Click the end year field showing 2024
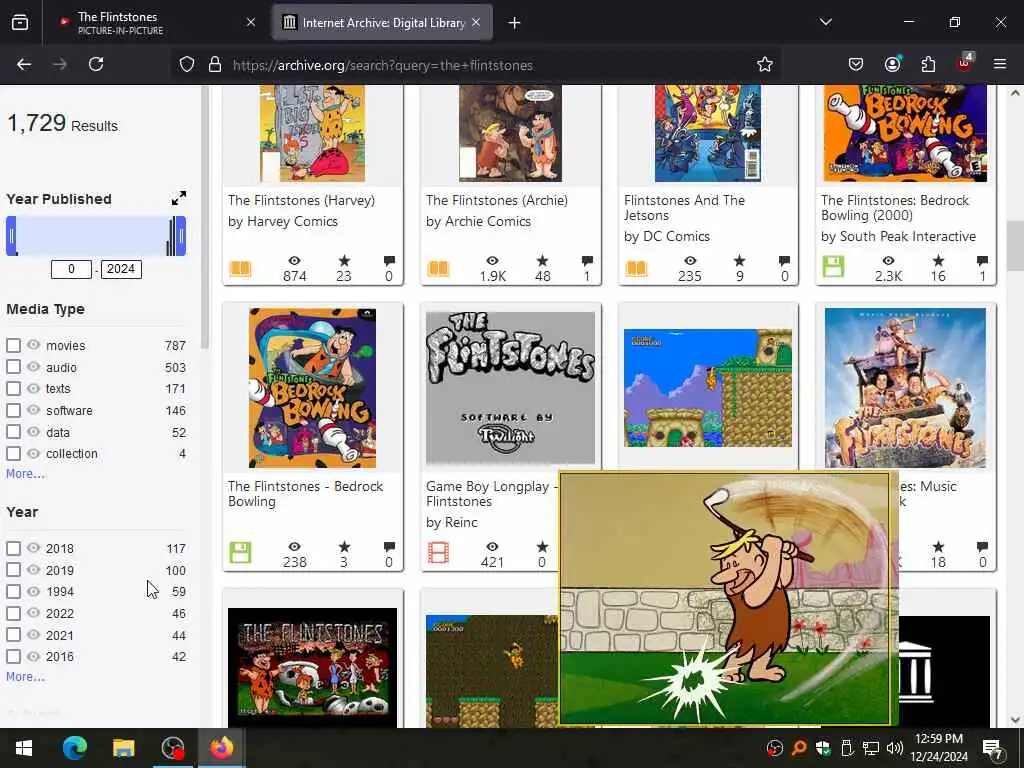 point(121,269)
